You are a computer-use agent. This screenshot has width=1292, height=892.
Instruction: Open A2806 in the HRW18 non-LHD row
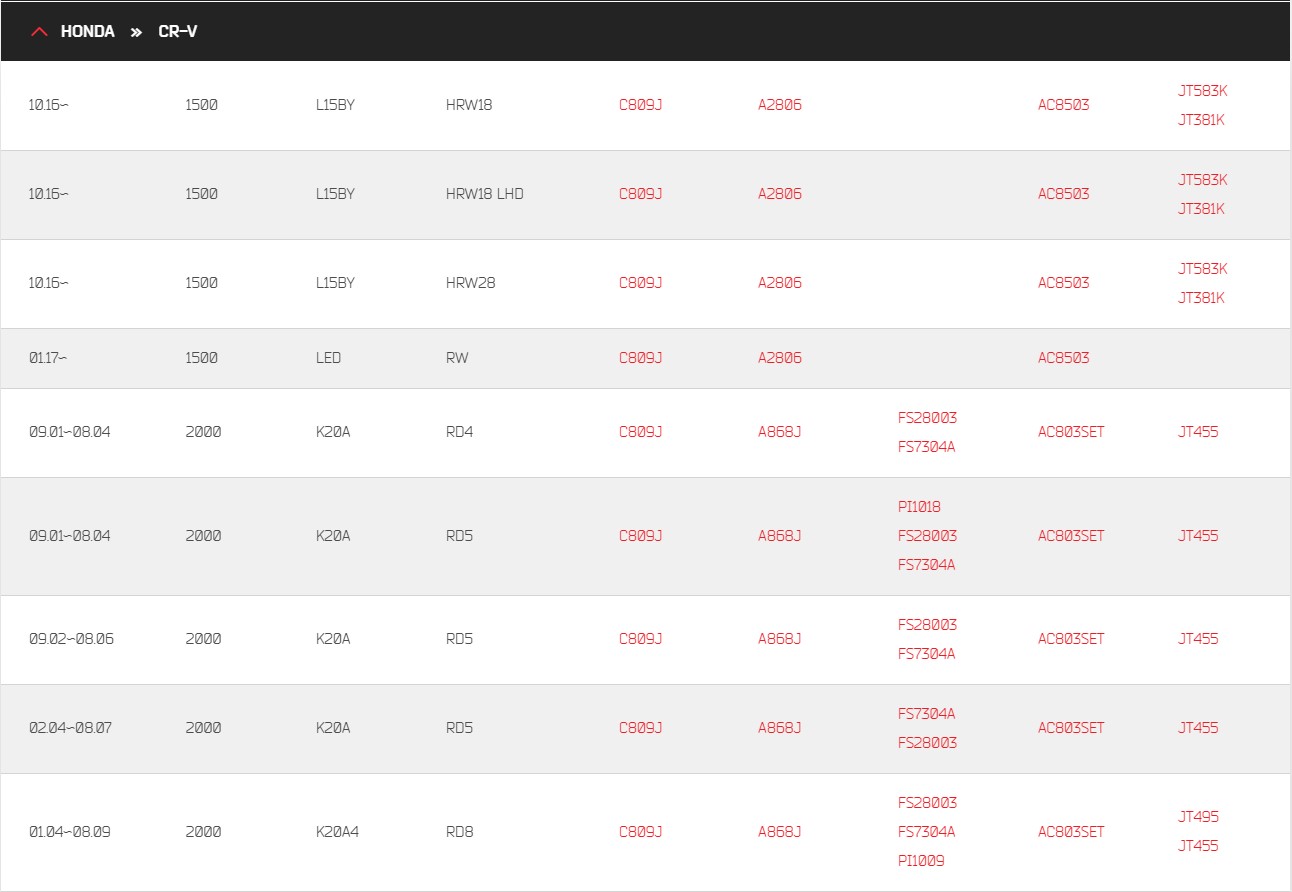coord(780,105)
